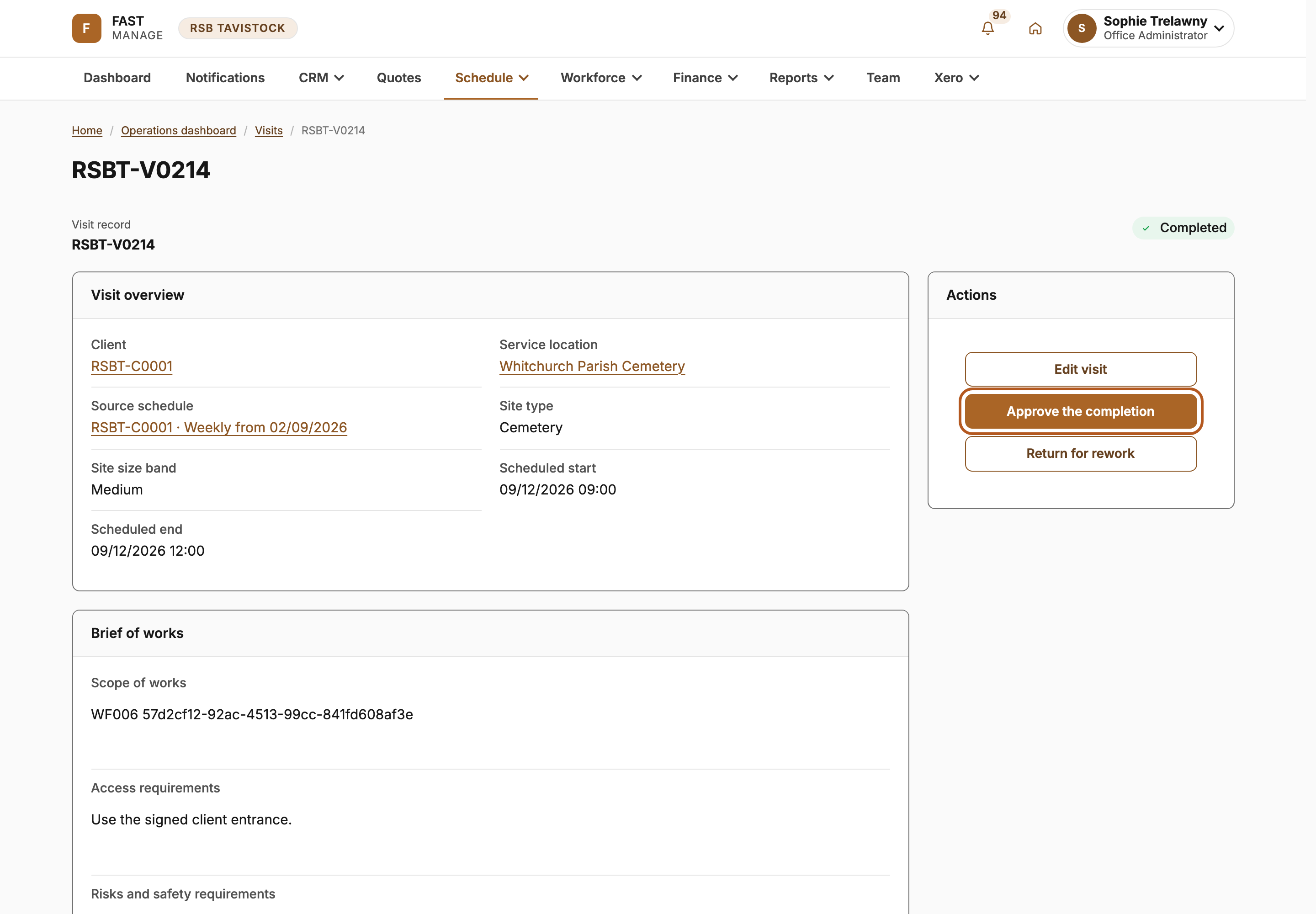The image size is (1316, 914).
Task: Click the Home breadcrumb link
Action: coord(87,131)
